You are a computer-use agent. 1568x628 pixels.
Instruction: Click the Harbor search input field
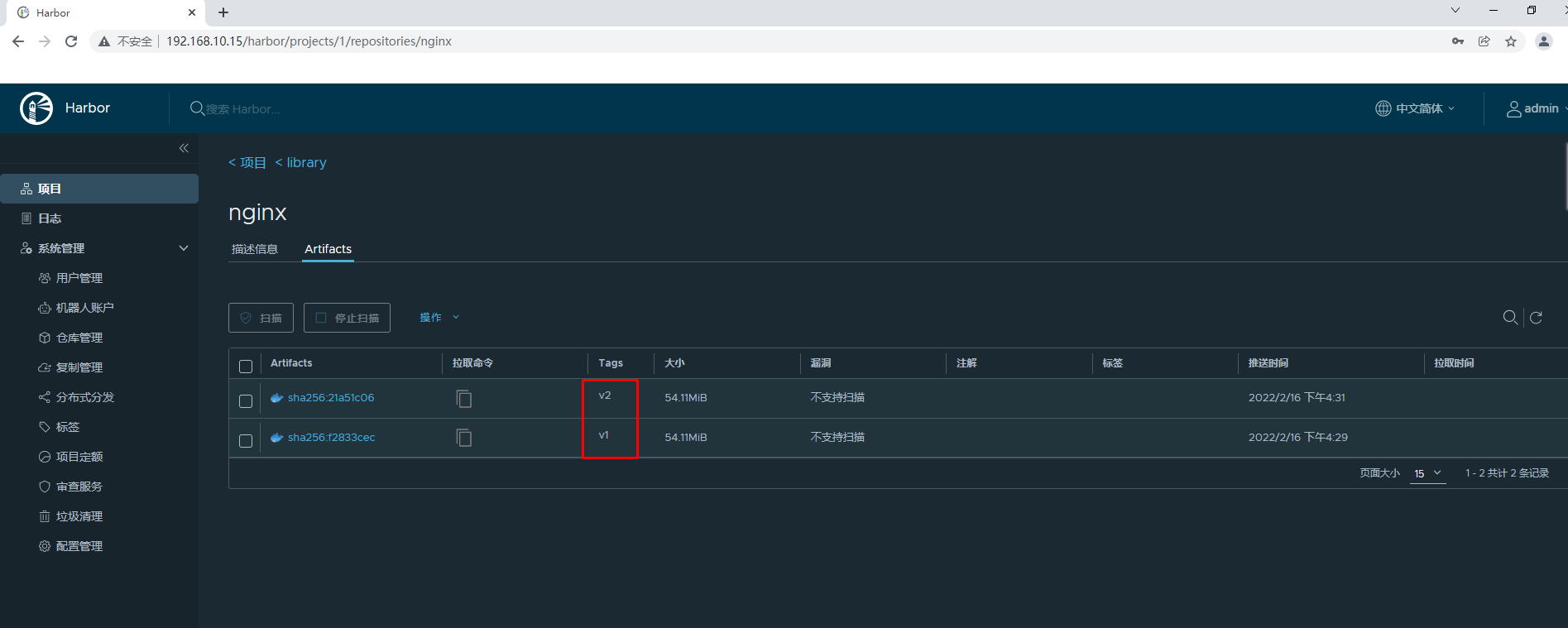point(331,109)
